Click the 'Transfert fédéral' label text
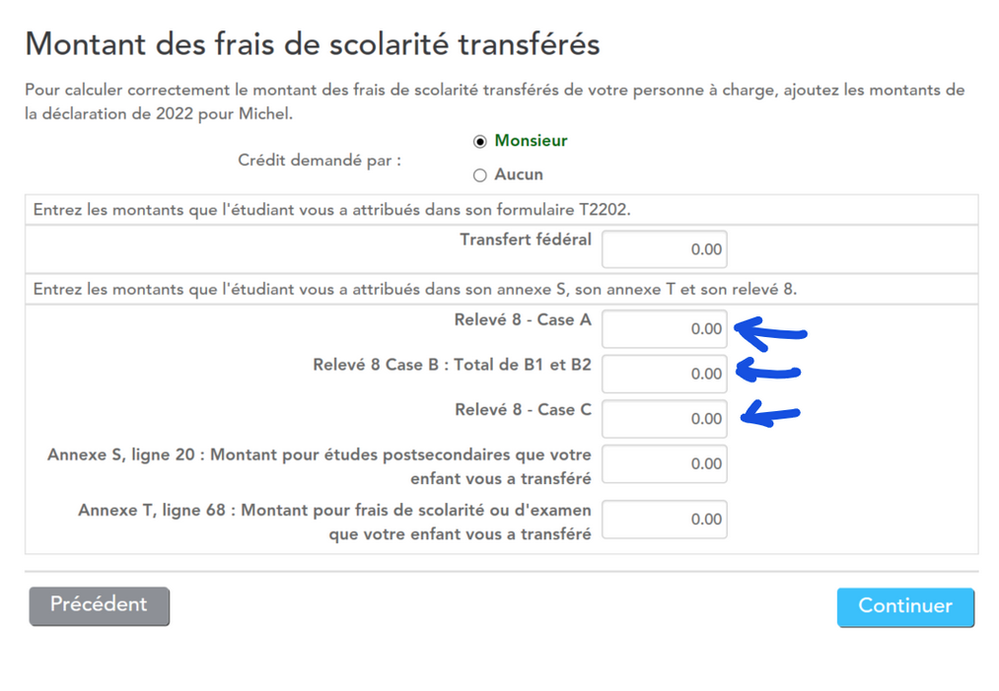The width and height of the screenshot is (999, 691). [x=526, y=239]
